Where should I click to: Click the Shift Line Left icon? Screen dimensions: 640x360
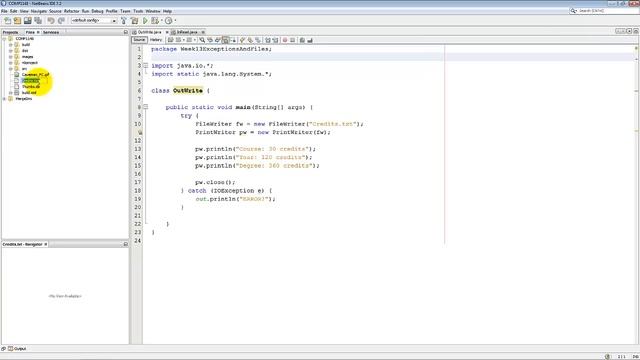[x=268, y=40]
